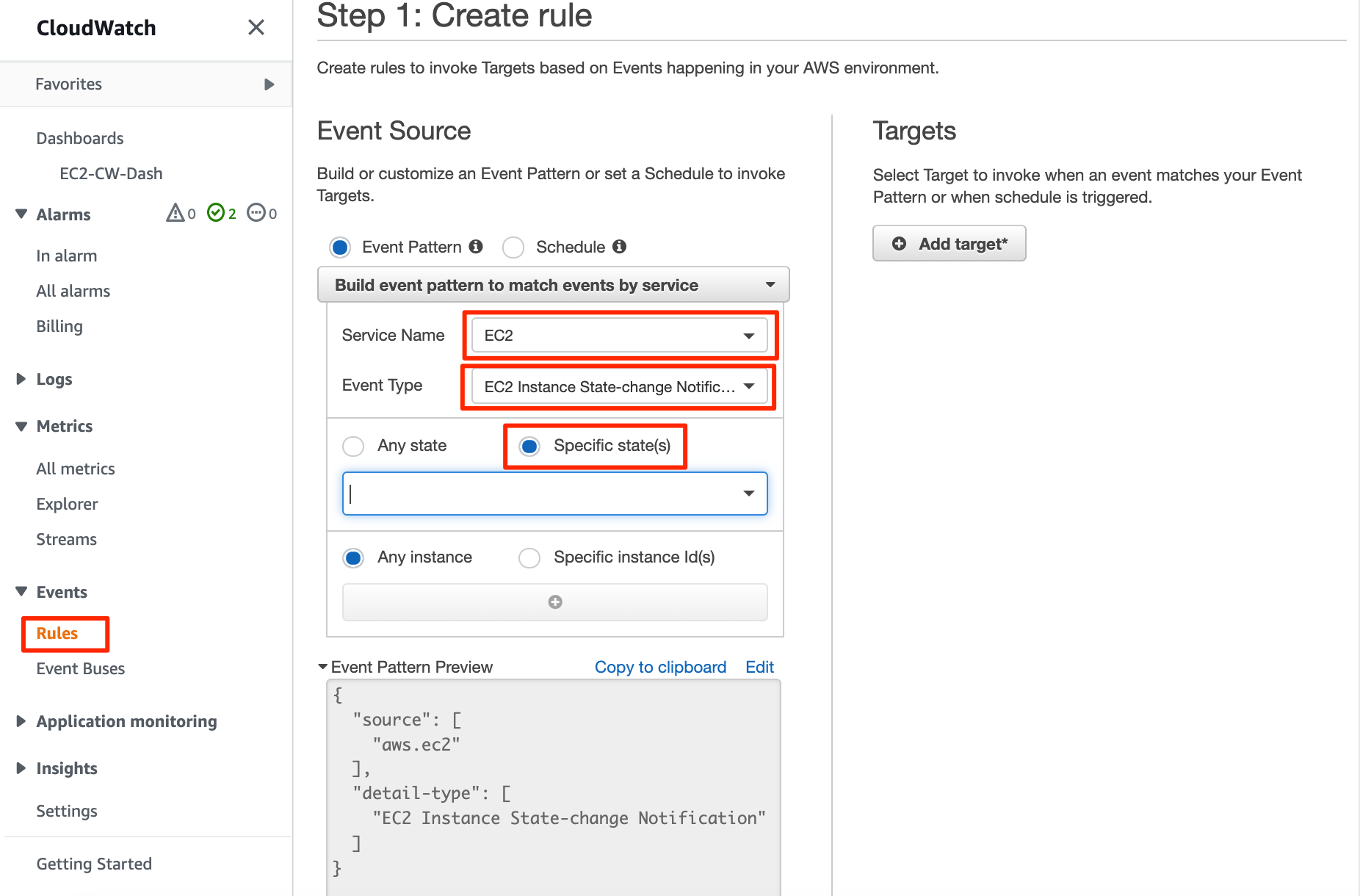Expand the Insights section
Image resolution: width=1360 pixels, height=896 pixels.
click(x=21, y=768)
